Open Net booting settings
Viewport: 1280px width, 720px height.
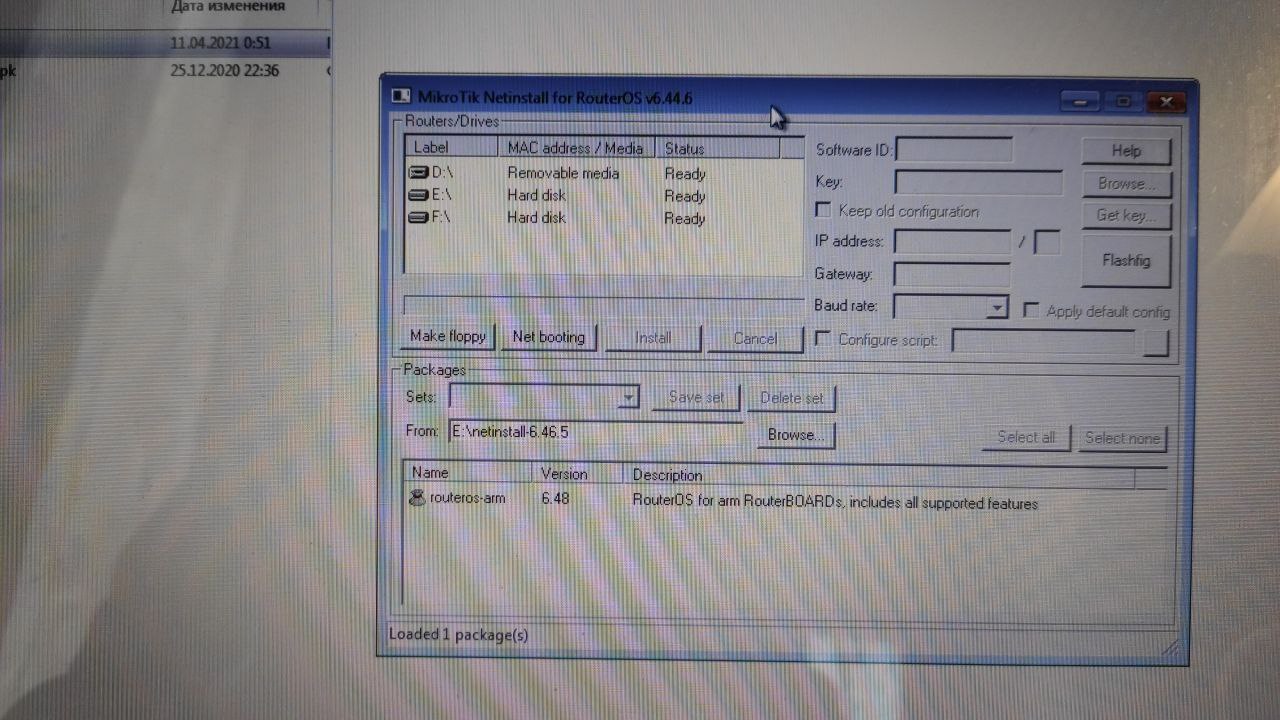tap(548, 337)
